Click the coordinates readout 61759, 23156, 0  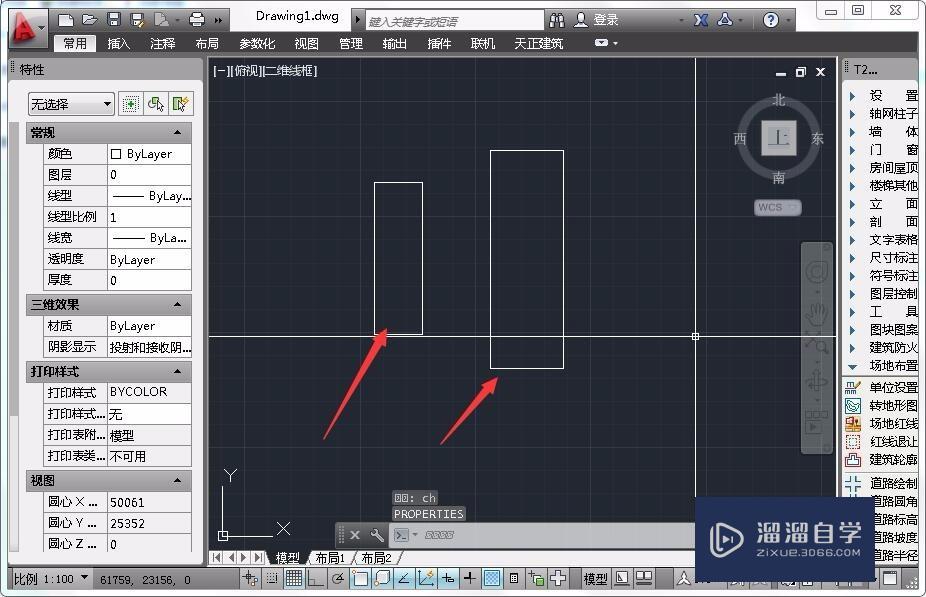(x=145, y=580)
